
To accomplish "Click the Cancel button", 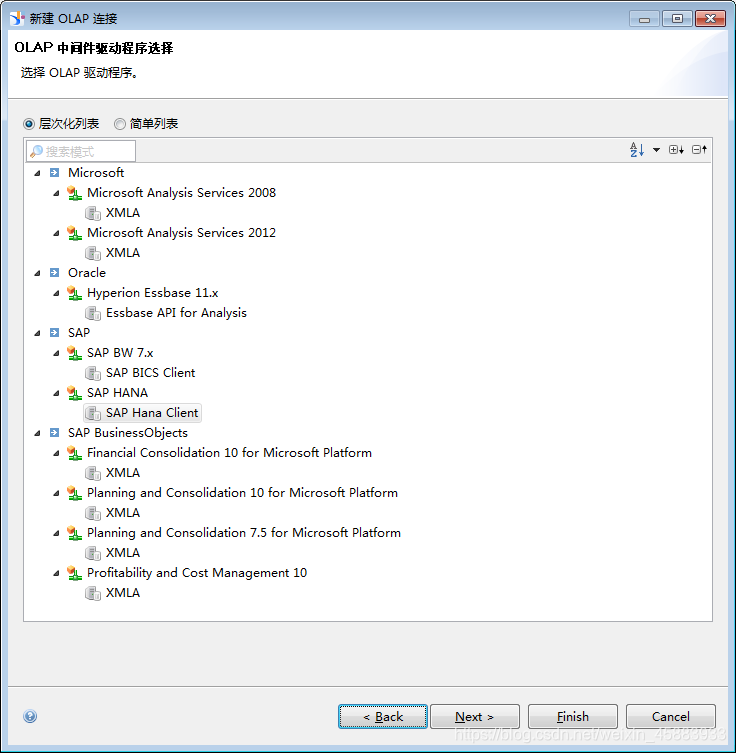I will coord(671,717).
